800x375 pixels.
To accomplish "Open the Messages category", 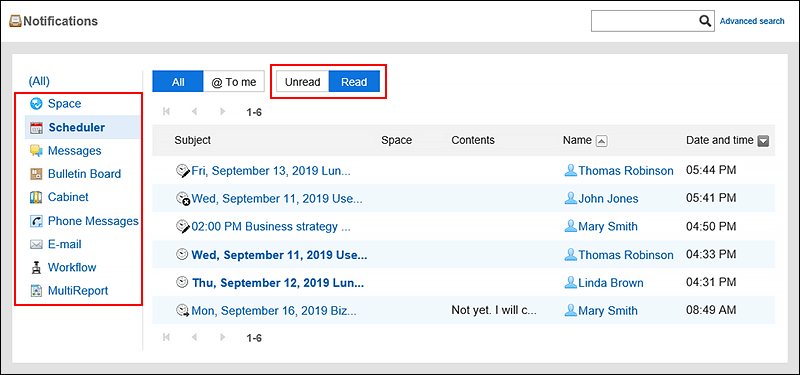I will point(74,151).
